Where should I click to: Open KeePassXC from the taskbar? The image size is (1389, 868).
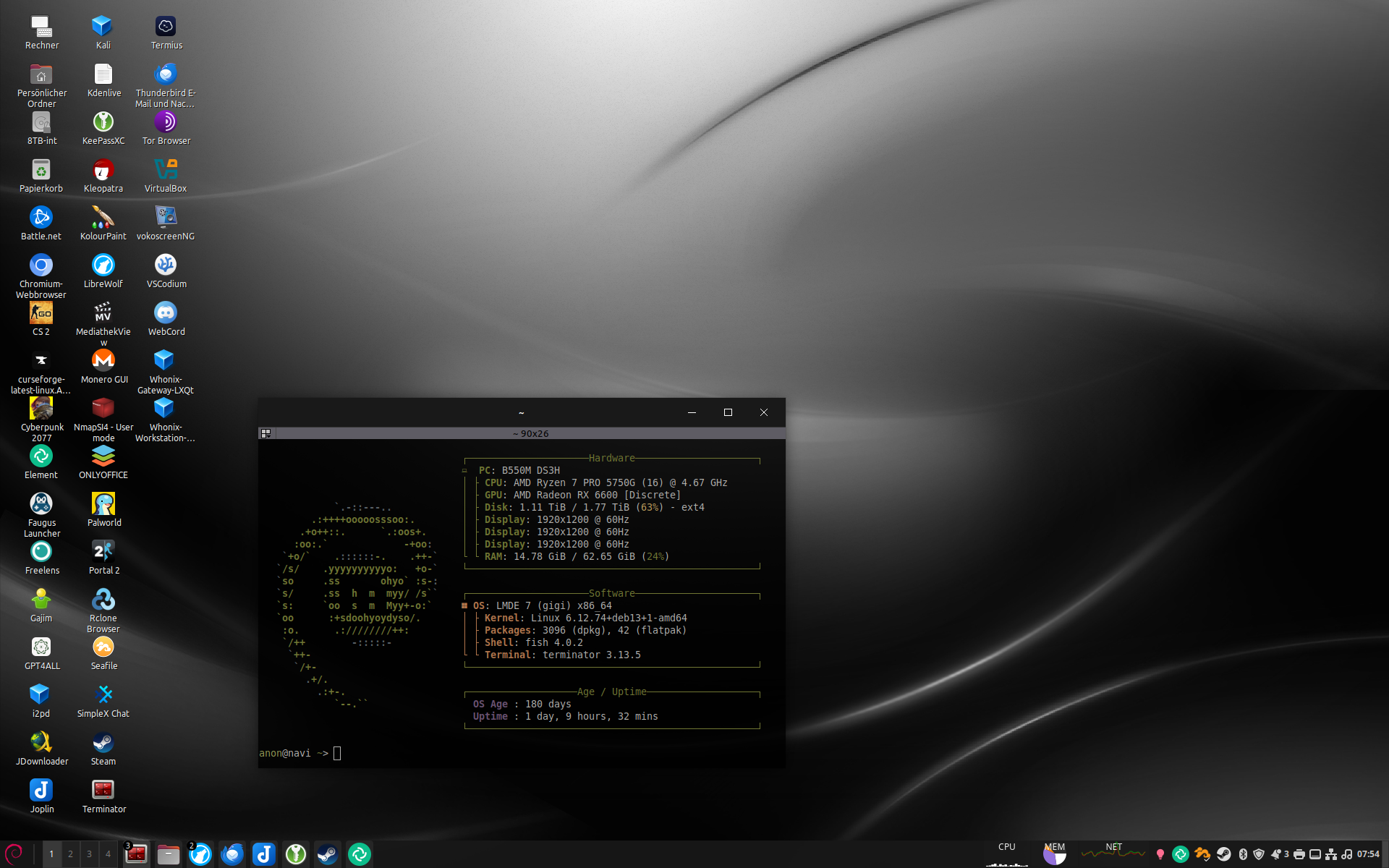[x=295, y=854]
